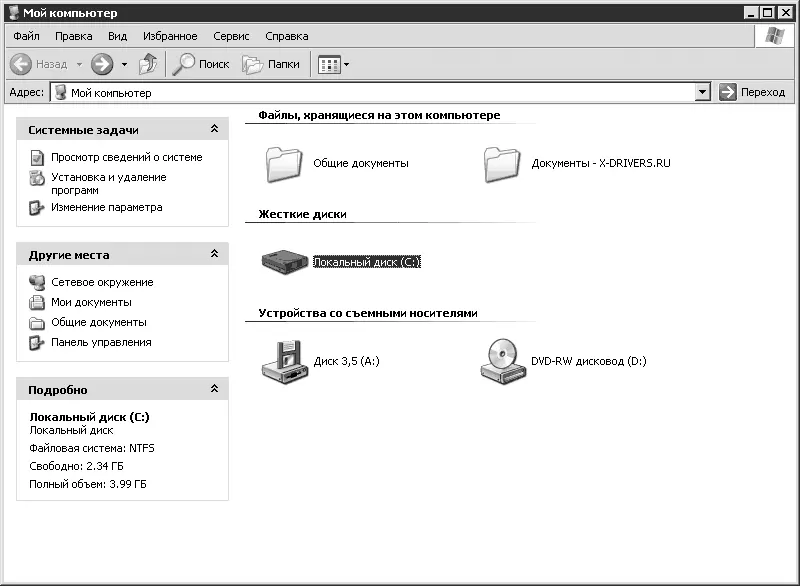Open the Избранное menu
Image resolution: width=800 pixels, height=586 pixels.
pos(170,36)
